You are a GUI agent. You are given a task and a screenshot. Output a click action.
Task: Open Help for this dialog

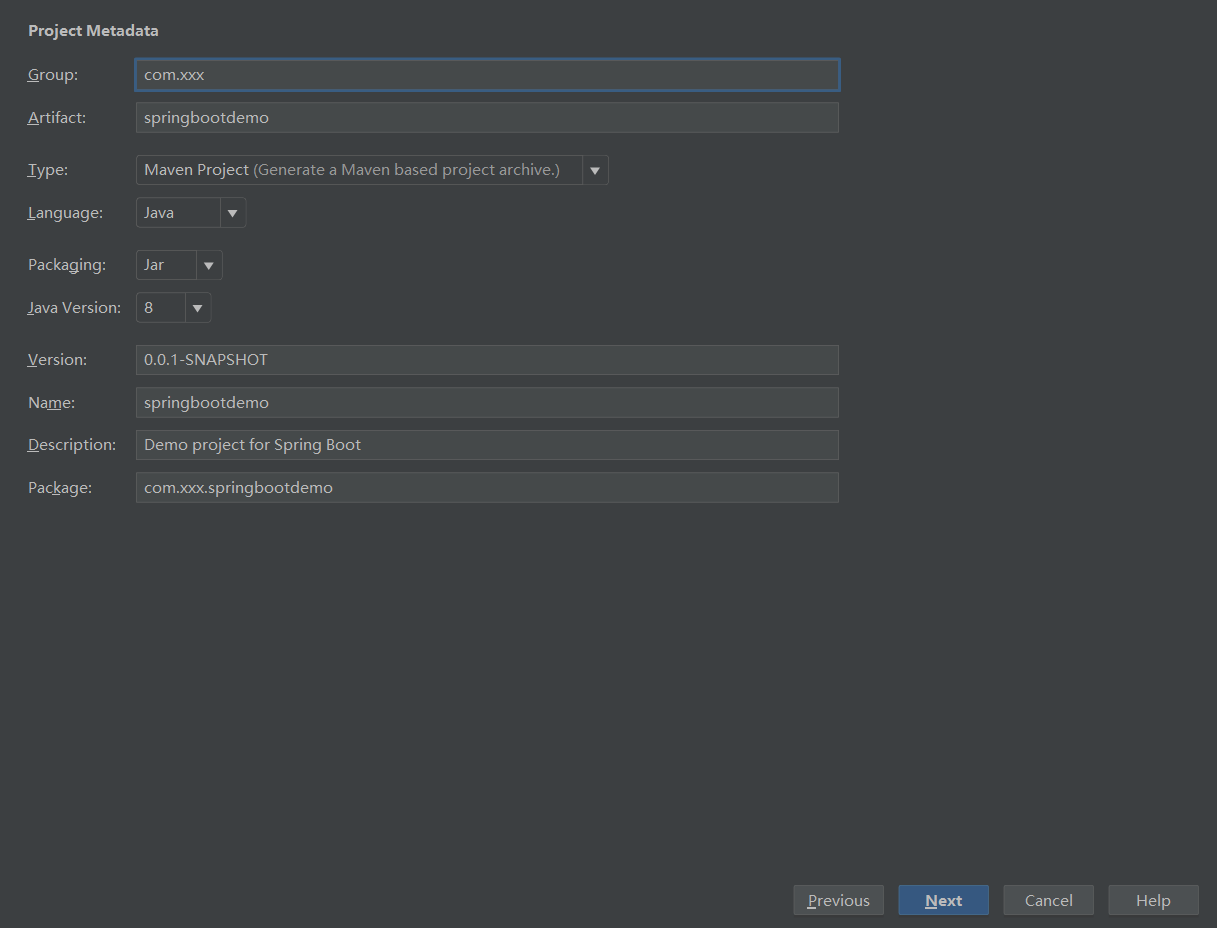pyautogui.click(x=1153, y=900)
